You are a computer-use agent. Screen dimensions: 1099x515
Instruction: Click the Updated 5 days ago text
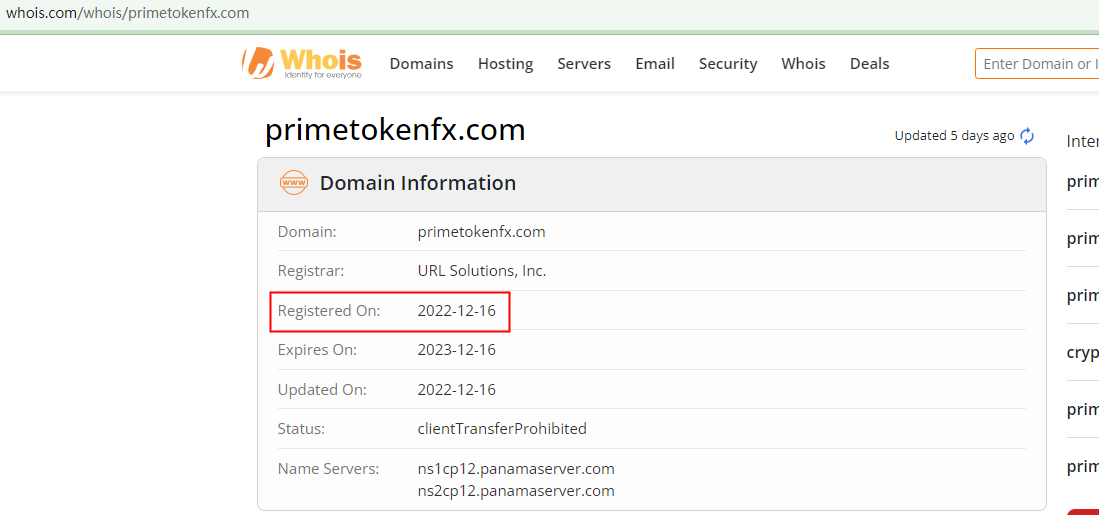(x=954, y=136)
